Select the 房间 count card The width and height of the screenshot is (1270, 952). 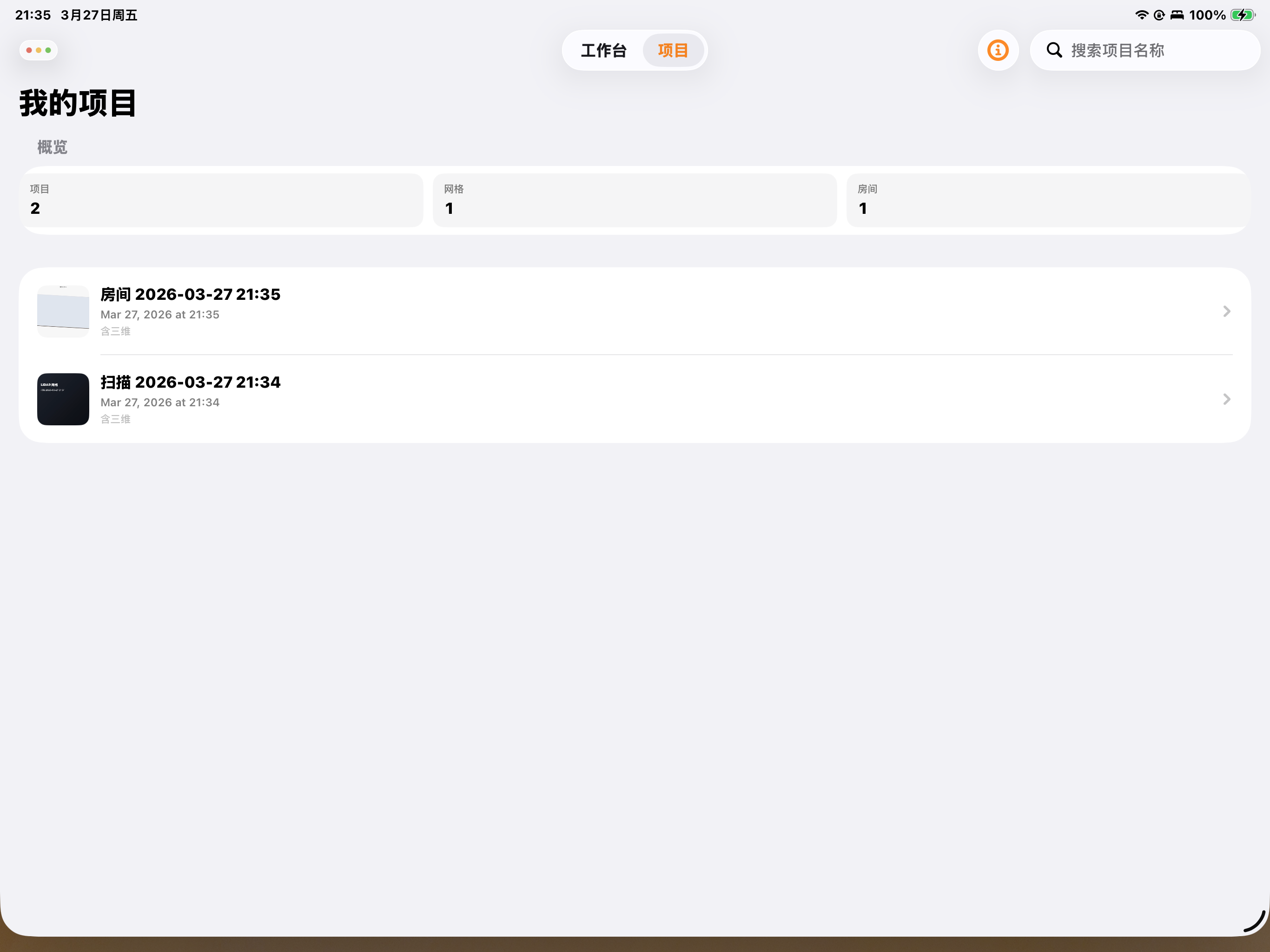[1048, 200]
